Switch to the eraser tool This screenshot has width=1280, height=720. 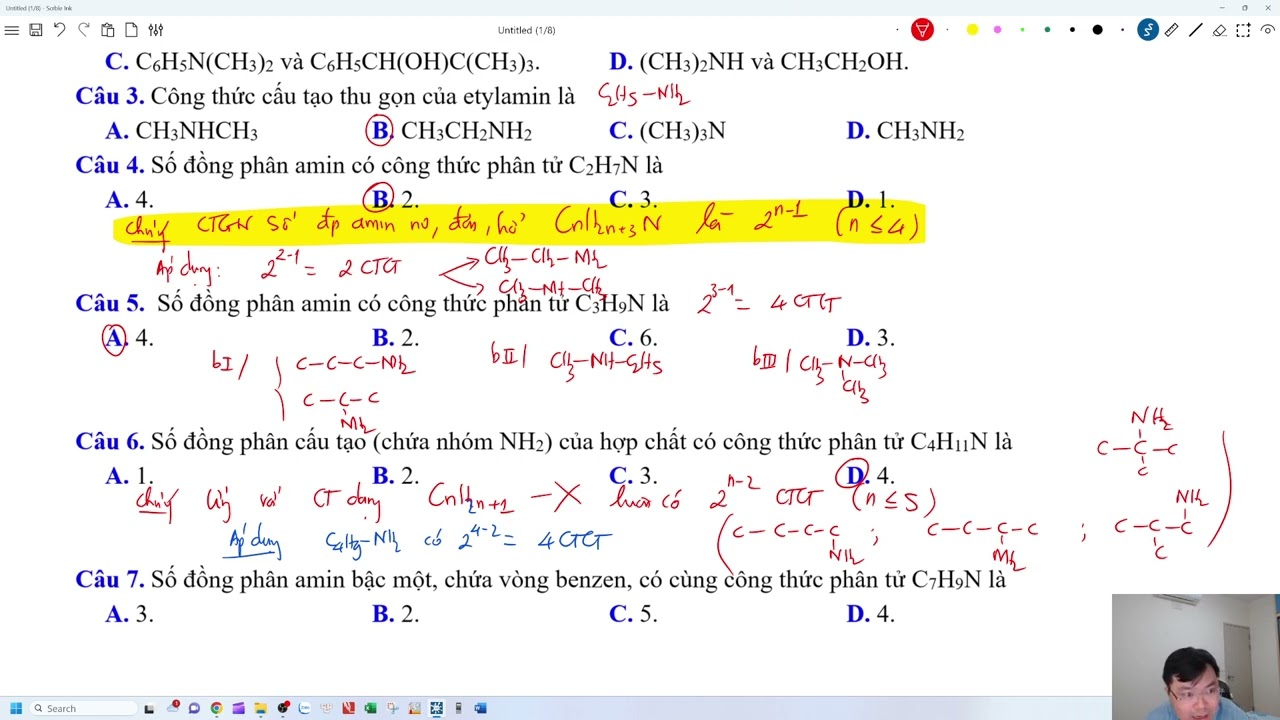(x=1219, y=30)
